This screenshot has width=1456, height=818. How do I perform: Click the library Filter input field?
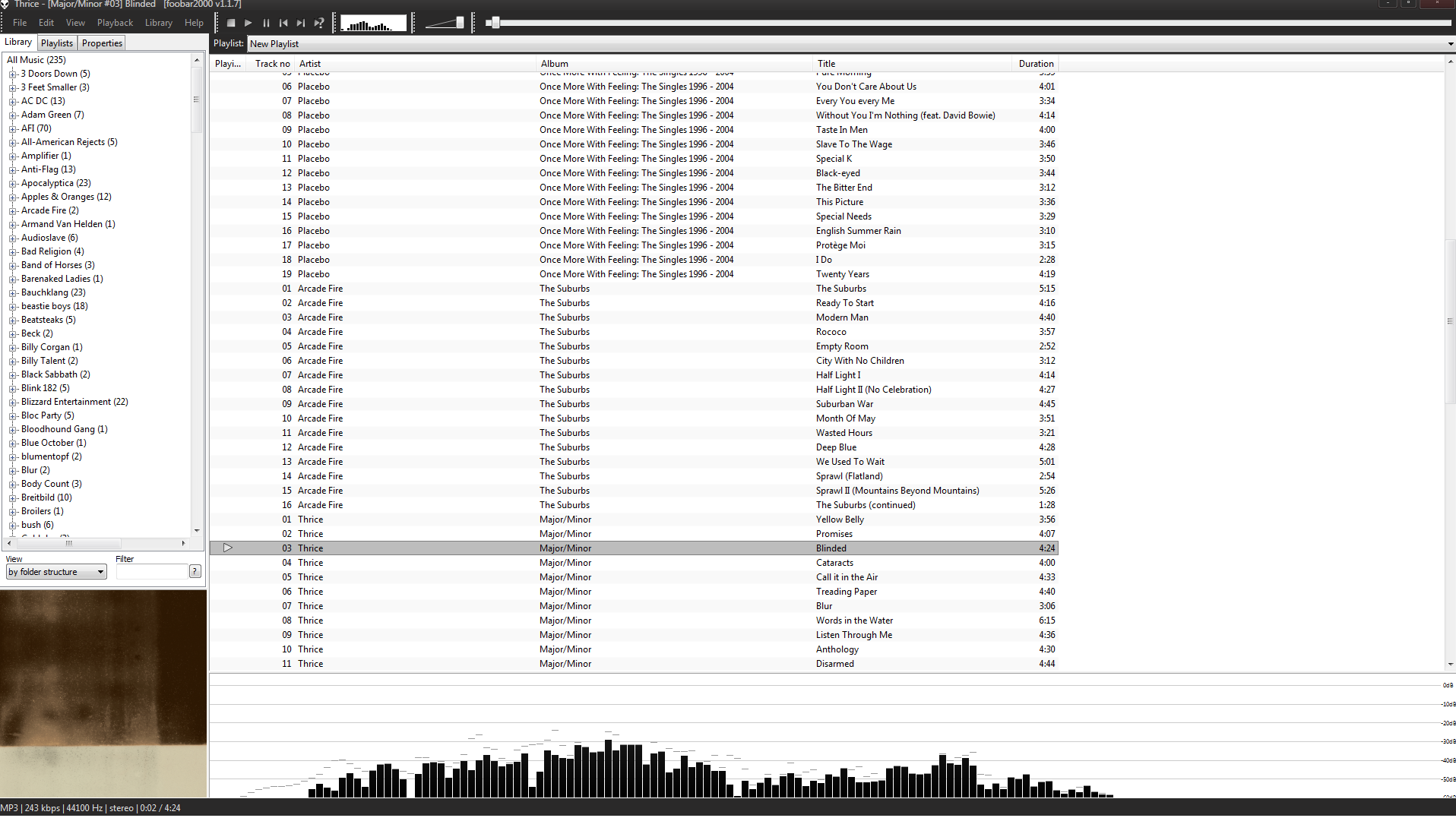coord(151,572)
